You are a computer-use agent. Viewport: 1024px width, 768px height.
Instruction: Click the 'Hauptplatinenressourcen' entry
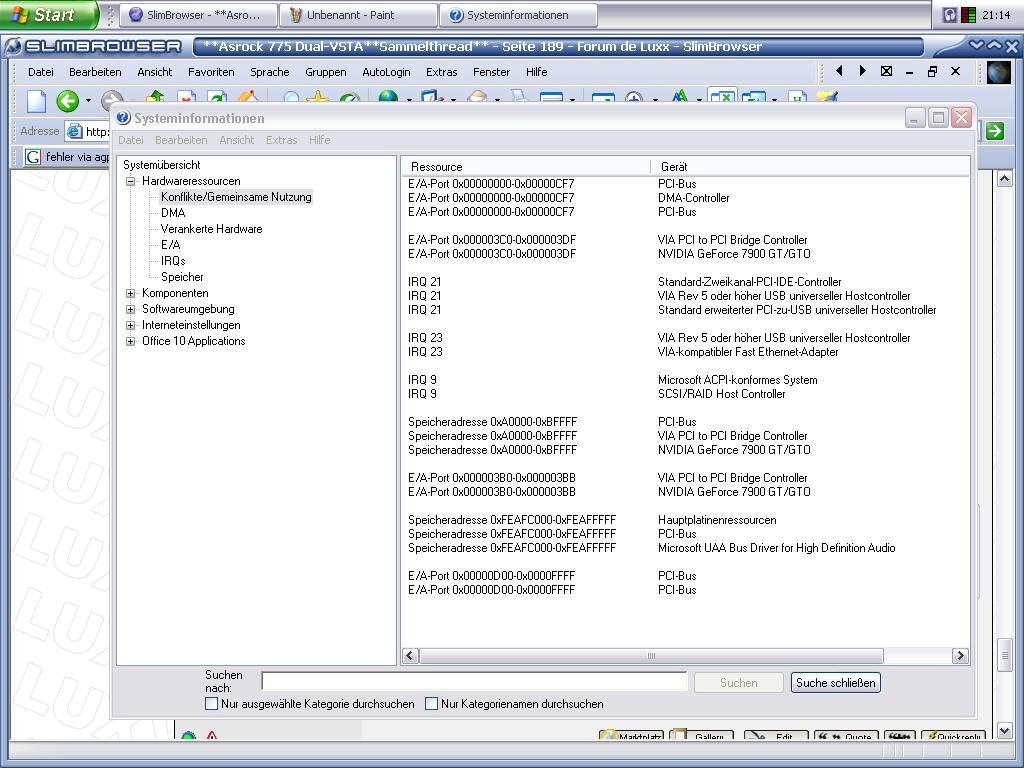tap(717, 520)
